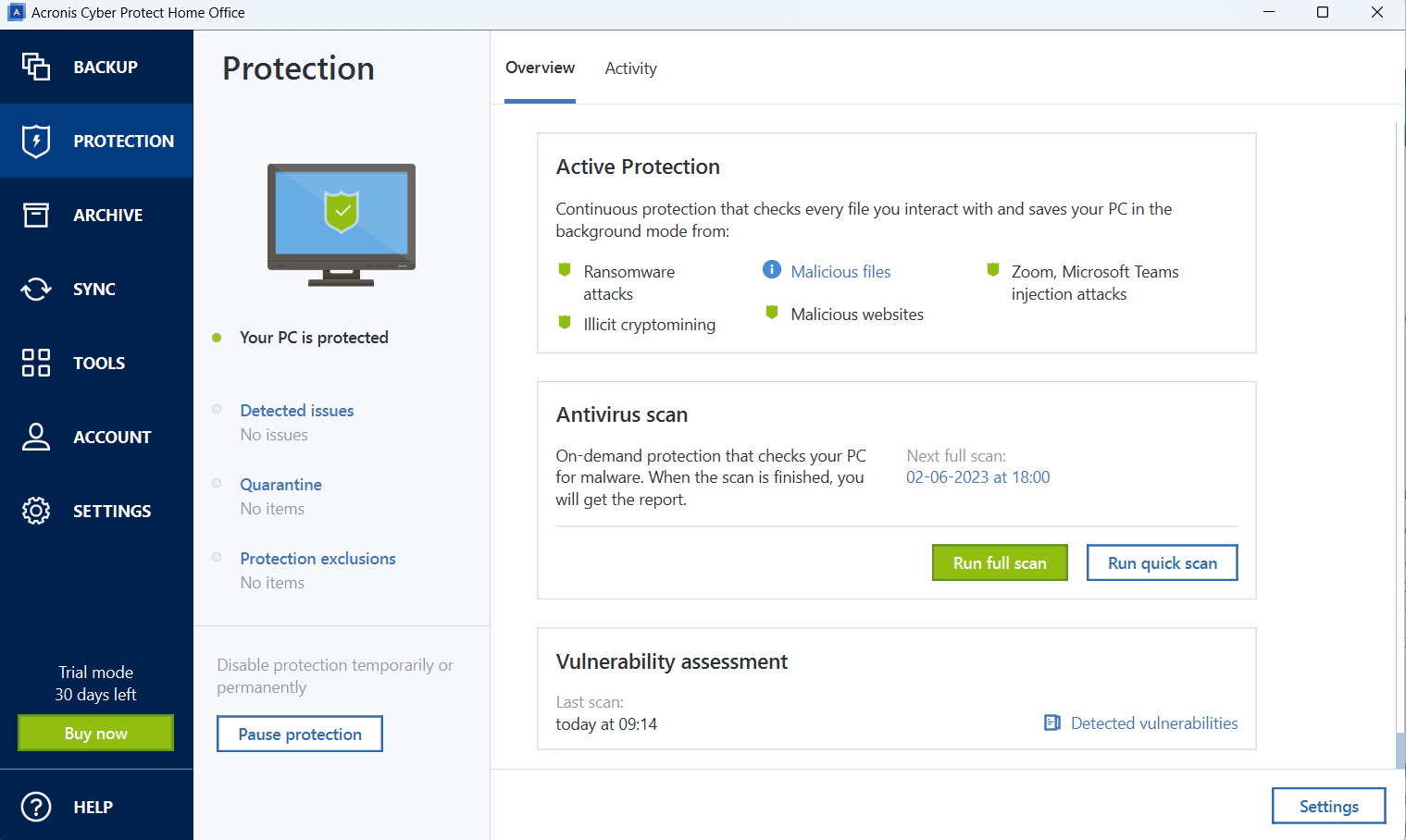The image size is (1406, 840).
Task: Click Run full scan button
Action: (x=1000, y=562)
